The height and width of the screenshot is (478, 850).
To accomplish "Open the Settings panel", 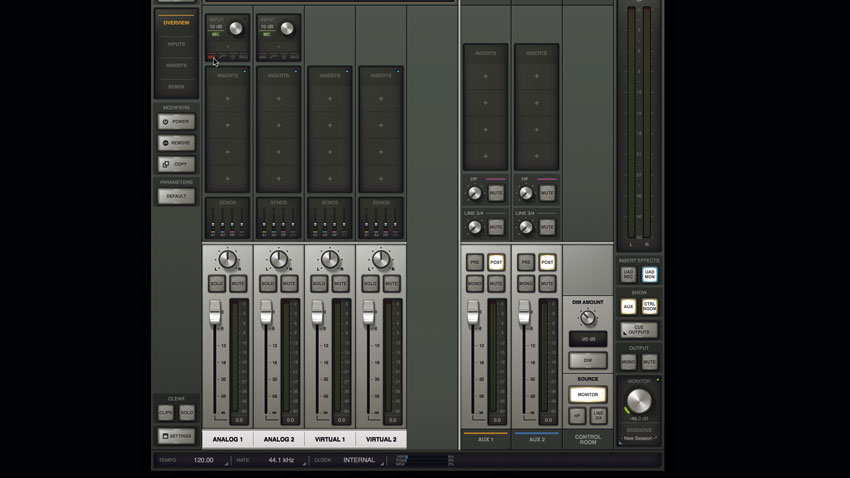I will point(176,436).
